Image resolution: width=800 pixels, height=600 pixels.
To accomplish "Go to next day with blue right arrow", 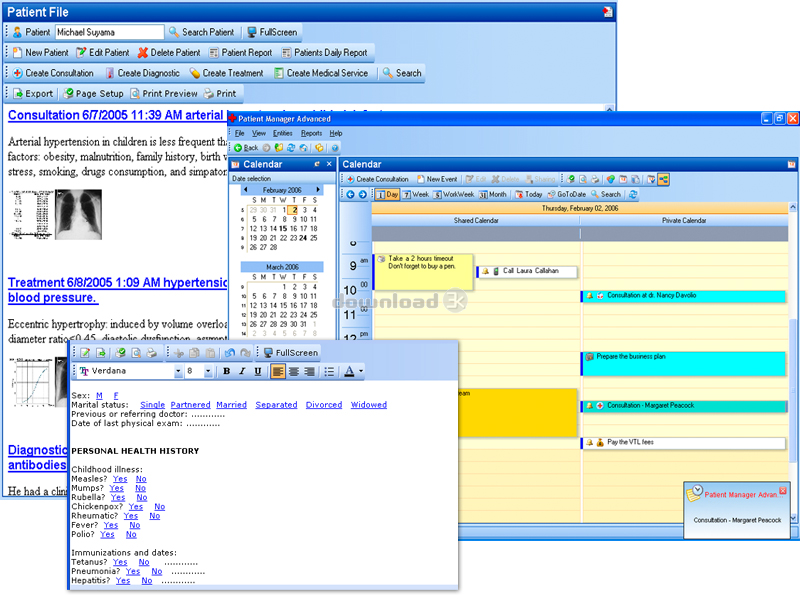I will 362,194.
